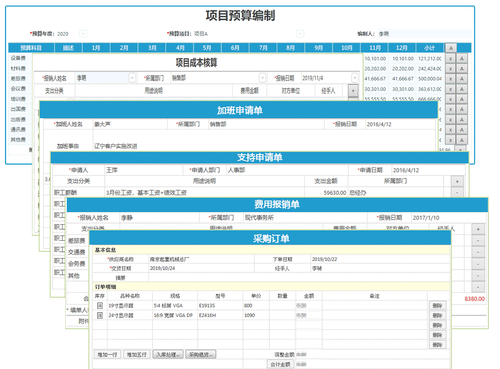500x369 pixels.
Task: Click the A button in 设备费 budget row
Action: 462,59
